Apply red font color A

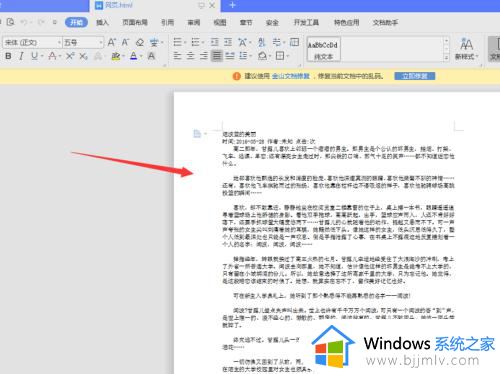(52, 56)
